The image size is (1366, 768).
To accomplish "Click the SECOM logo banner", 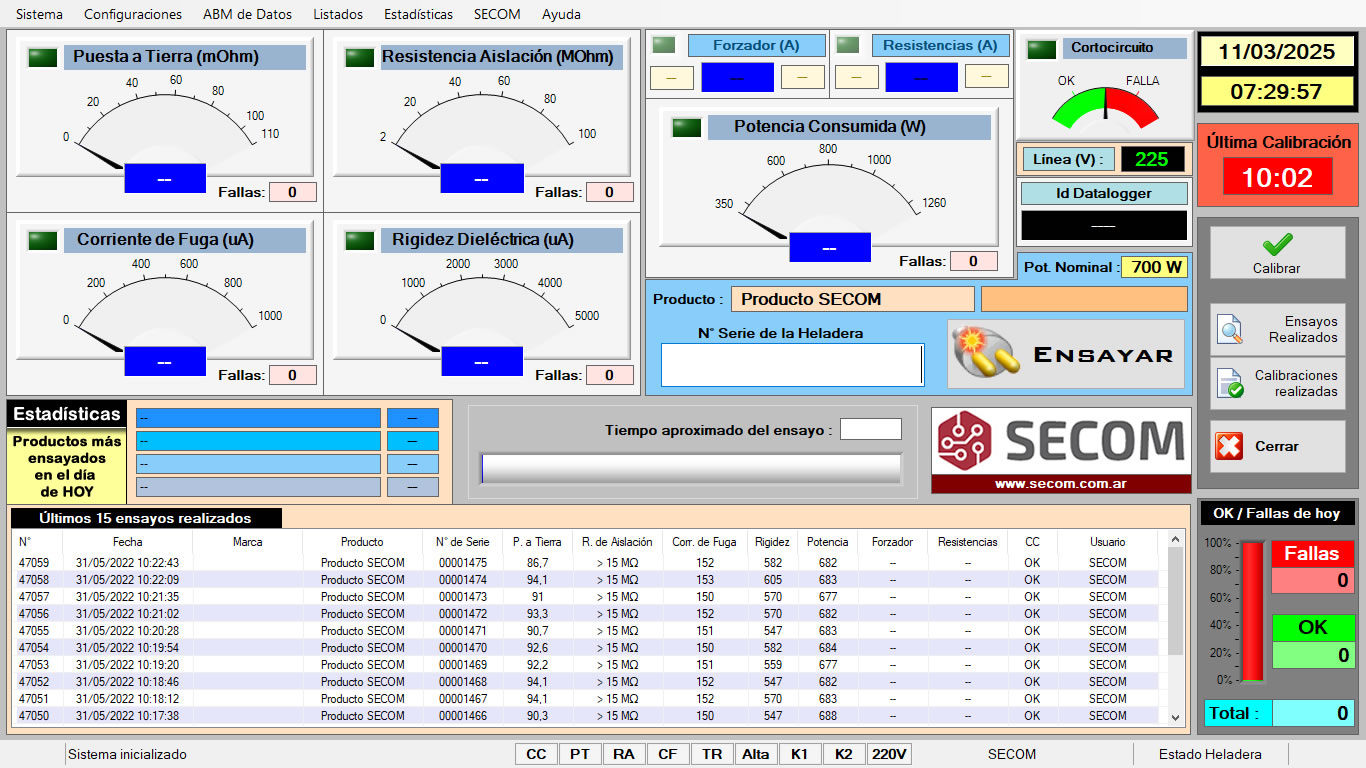I will (1061, 441).
